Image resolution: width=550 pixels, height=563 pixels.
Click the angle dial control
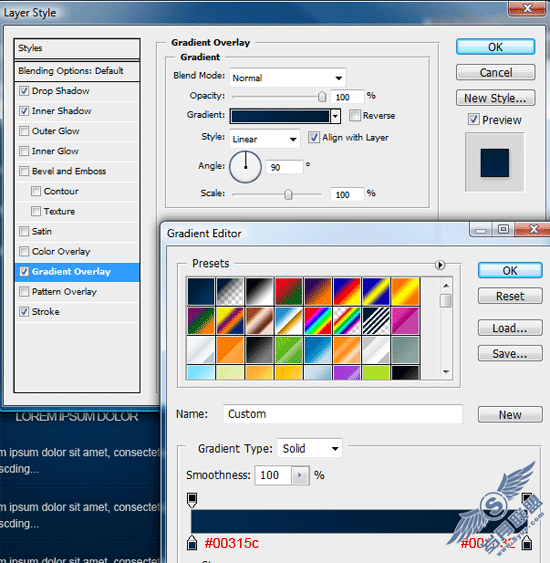246,167
